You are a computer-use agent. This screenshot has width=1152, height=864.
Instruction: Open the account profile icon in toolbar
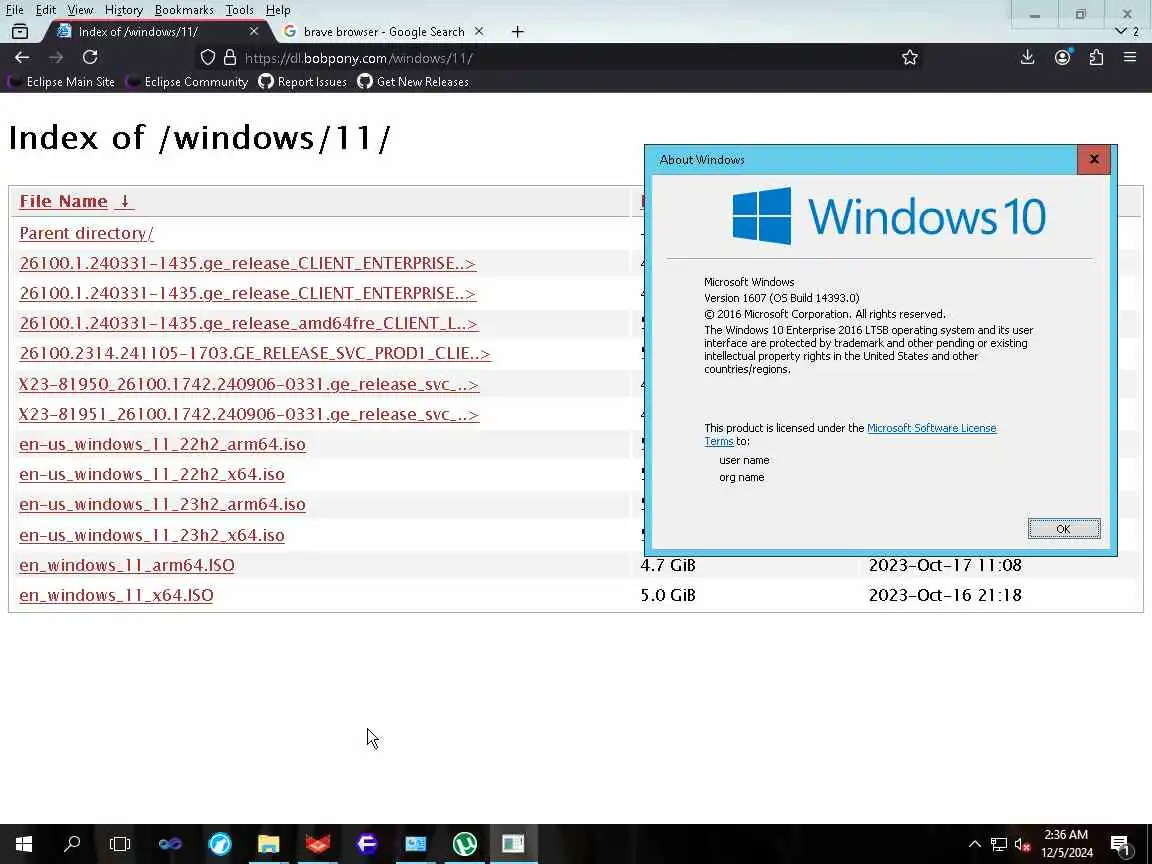(1062, 57)
